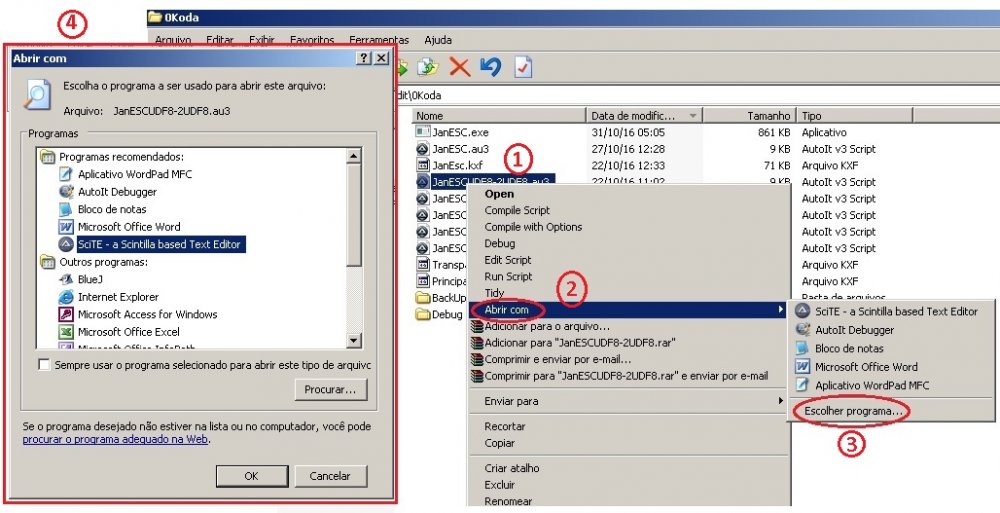Click the red X delete toolbar icon
Image resolution: width=1000 pixels, height=513 pixels.
tap(459, 67)
